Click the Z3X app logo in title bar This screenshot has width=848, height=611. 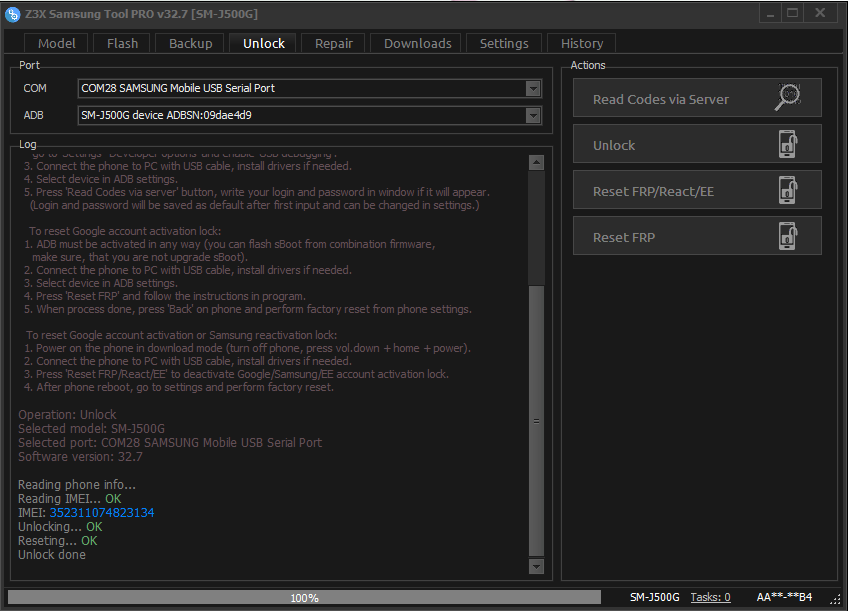click(12, 15)
